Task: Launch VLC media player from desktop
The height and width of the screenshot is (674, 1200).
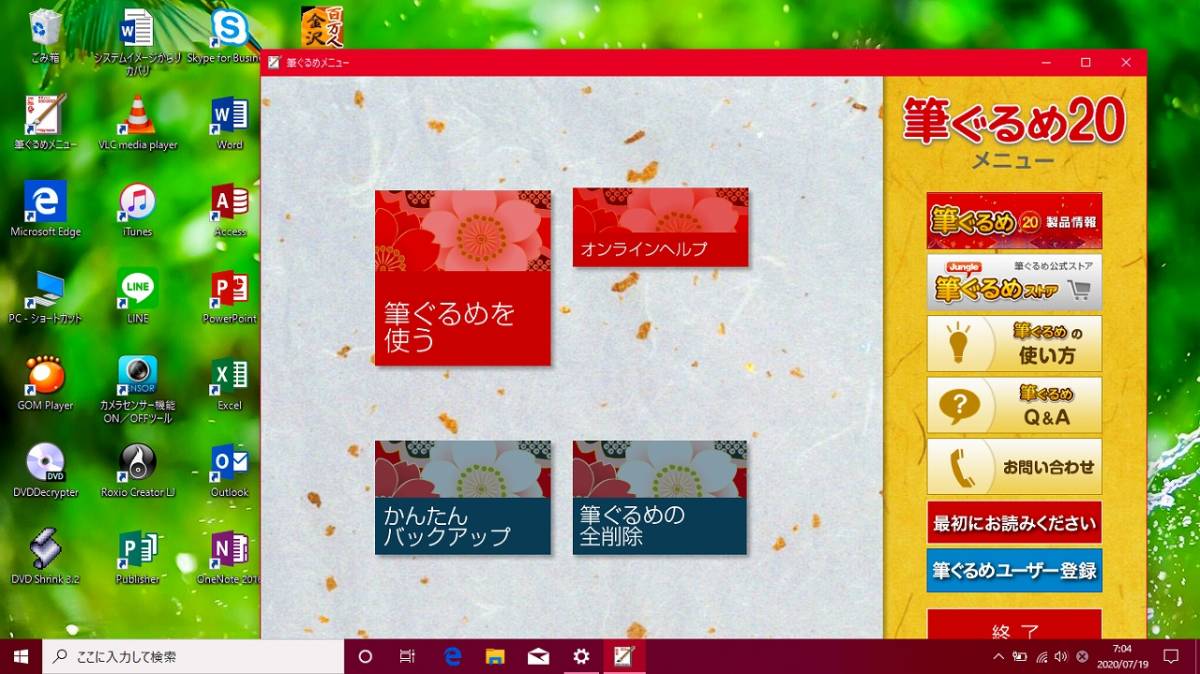Action: (x=137, y=122)
